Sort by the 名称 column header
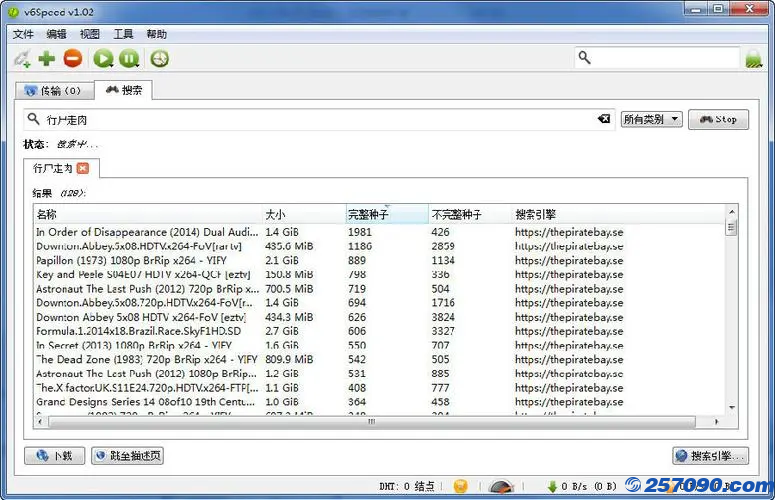Viewport: 775px width, 500px height. (x=147, y=214)
